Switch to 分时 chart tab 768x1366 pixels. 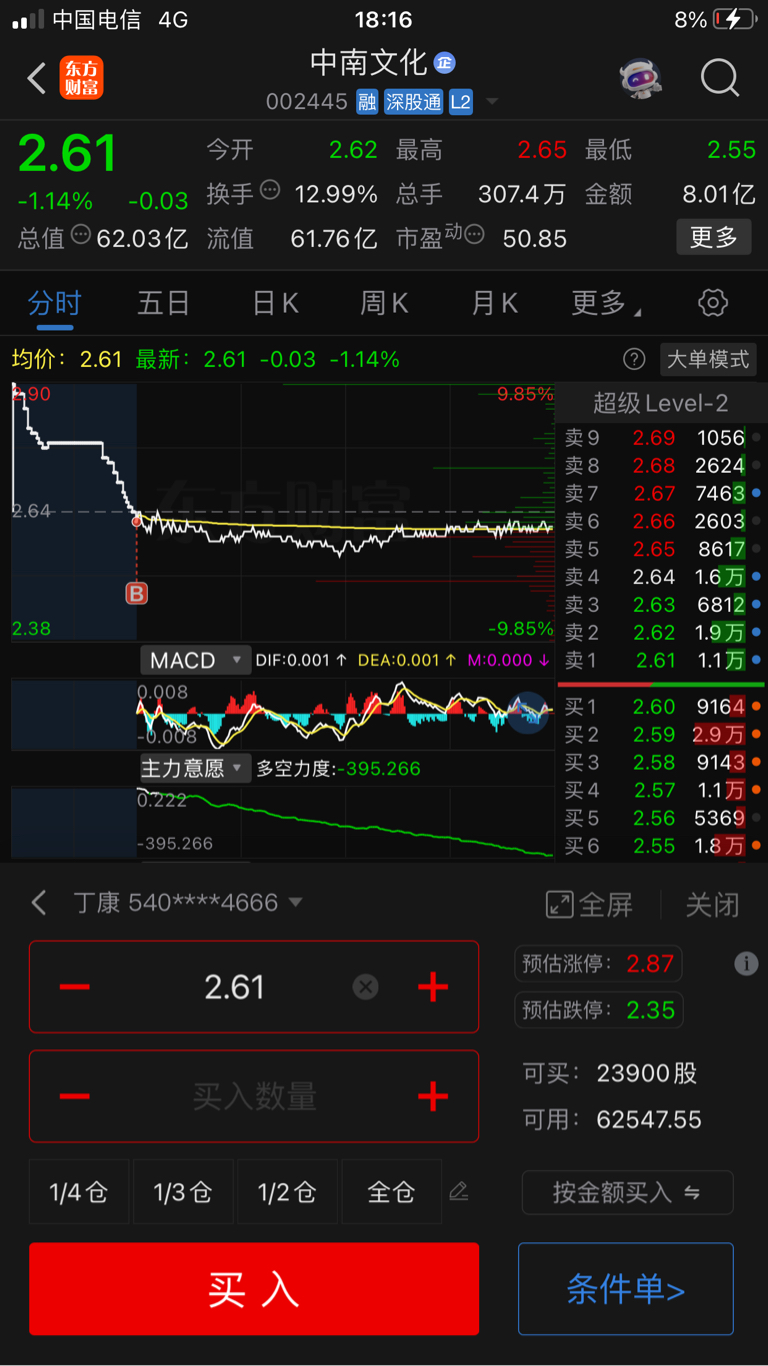(x=54, y=303)
